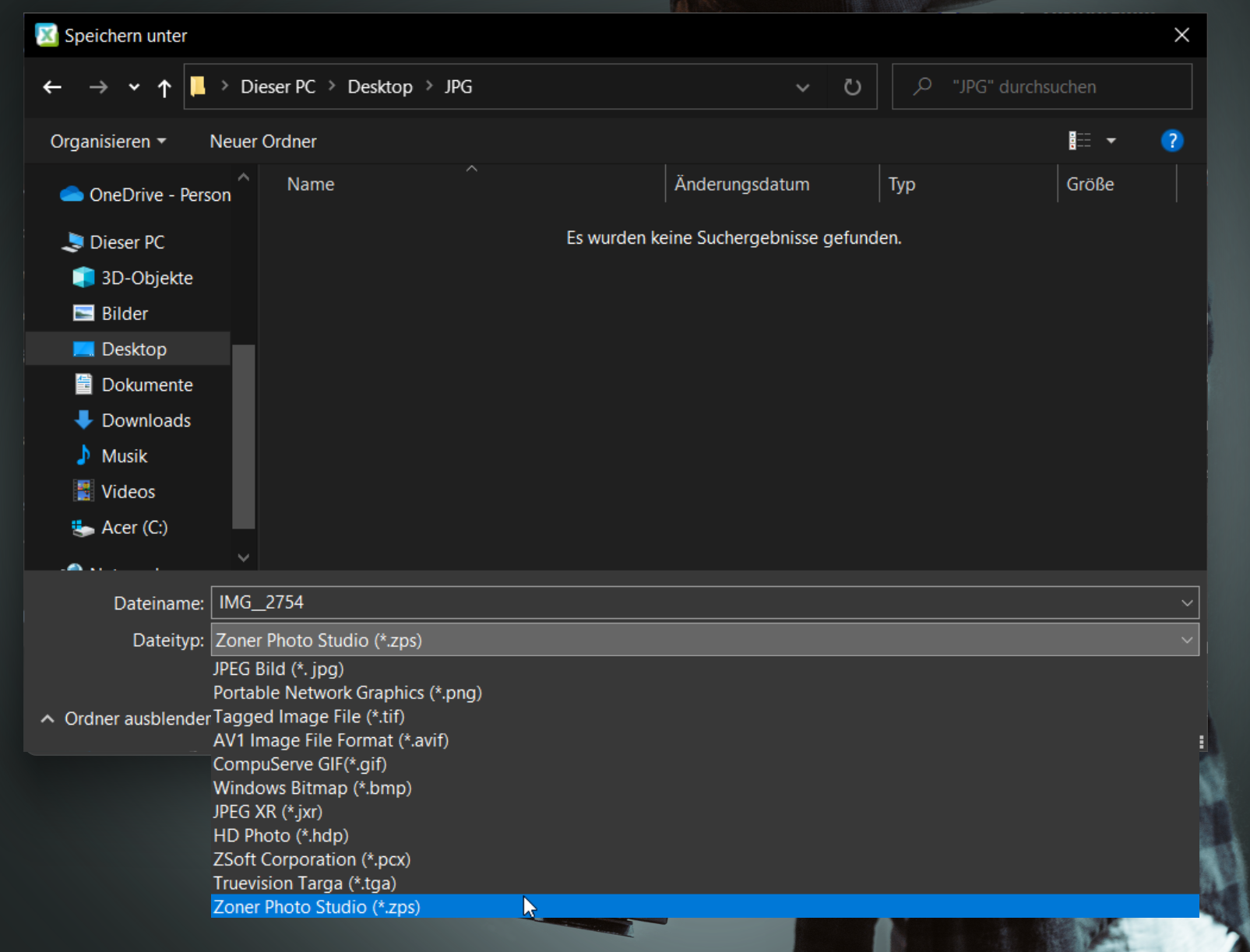Choose JPEG XR (*.jxr) type
1250x952 pixels.
coord(705,812)
